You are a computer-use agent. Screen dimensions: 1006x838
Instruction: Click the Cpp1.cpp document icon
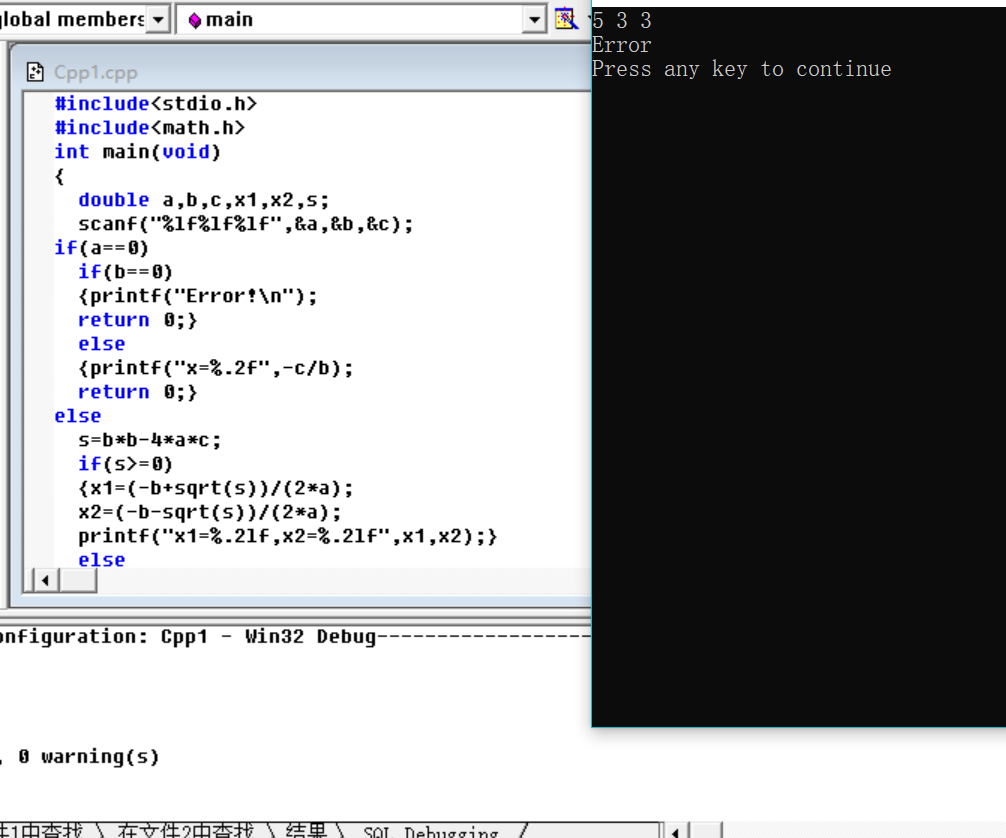(35, 72)
